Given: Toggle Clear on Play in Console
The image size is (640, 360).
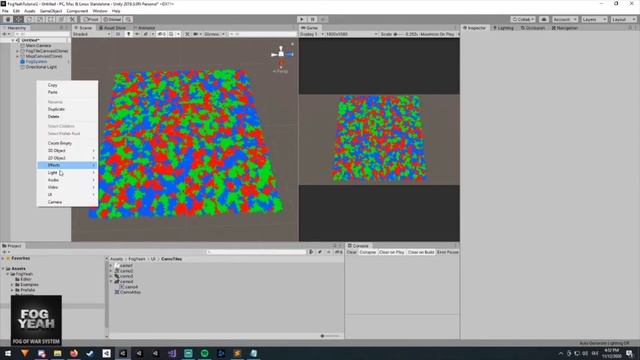Looking at the screenshot, I should click(391, 252).
